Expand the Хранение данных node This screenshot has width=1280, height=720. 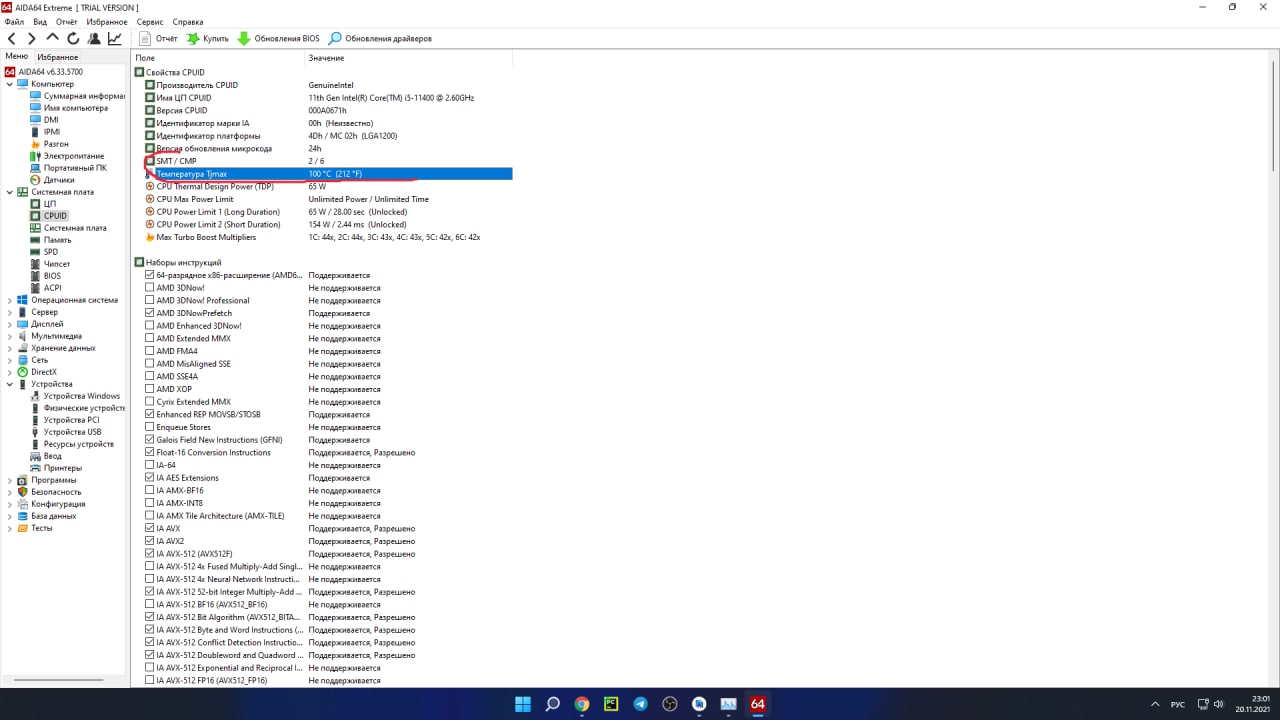tap(10, 348)
